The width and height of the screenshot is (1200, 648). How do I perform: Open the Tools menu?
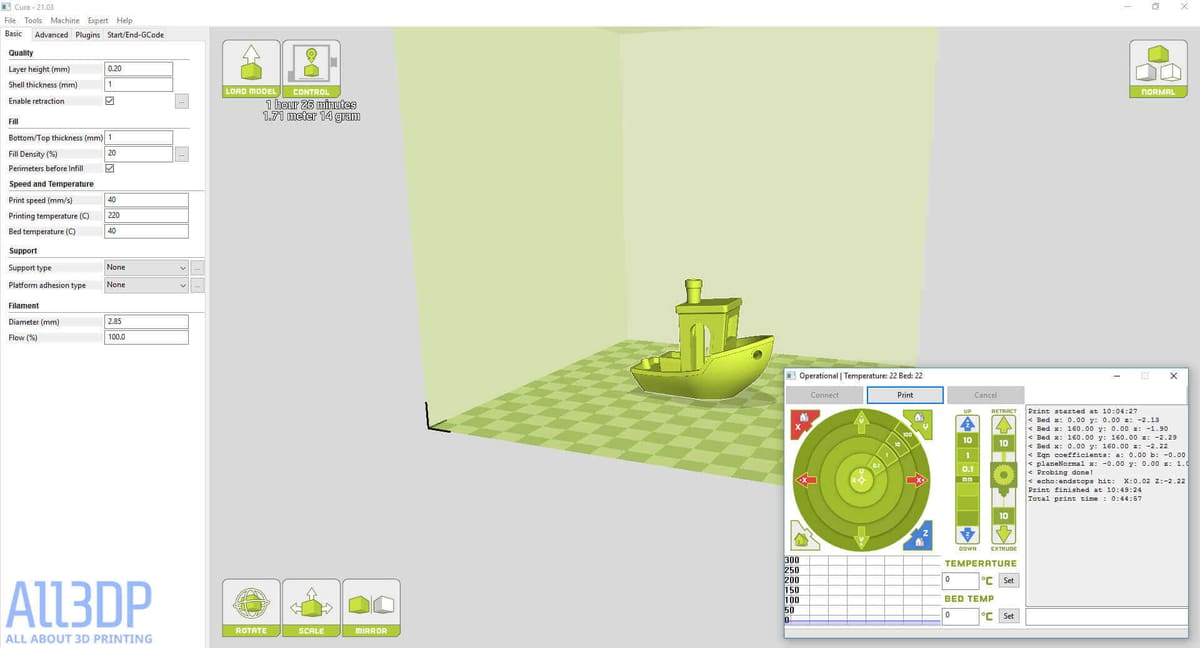click(33, 20)
